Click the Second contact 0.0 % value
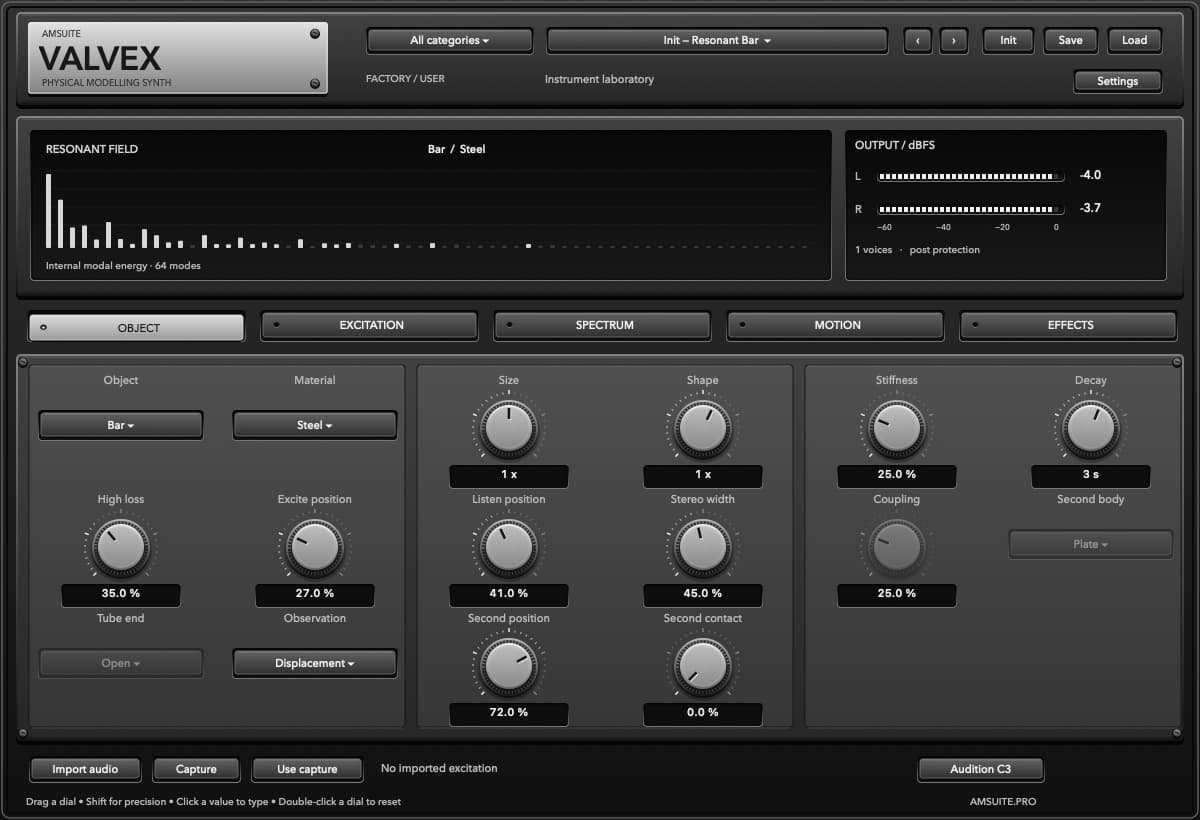 (703, 713)
